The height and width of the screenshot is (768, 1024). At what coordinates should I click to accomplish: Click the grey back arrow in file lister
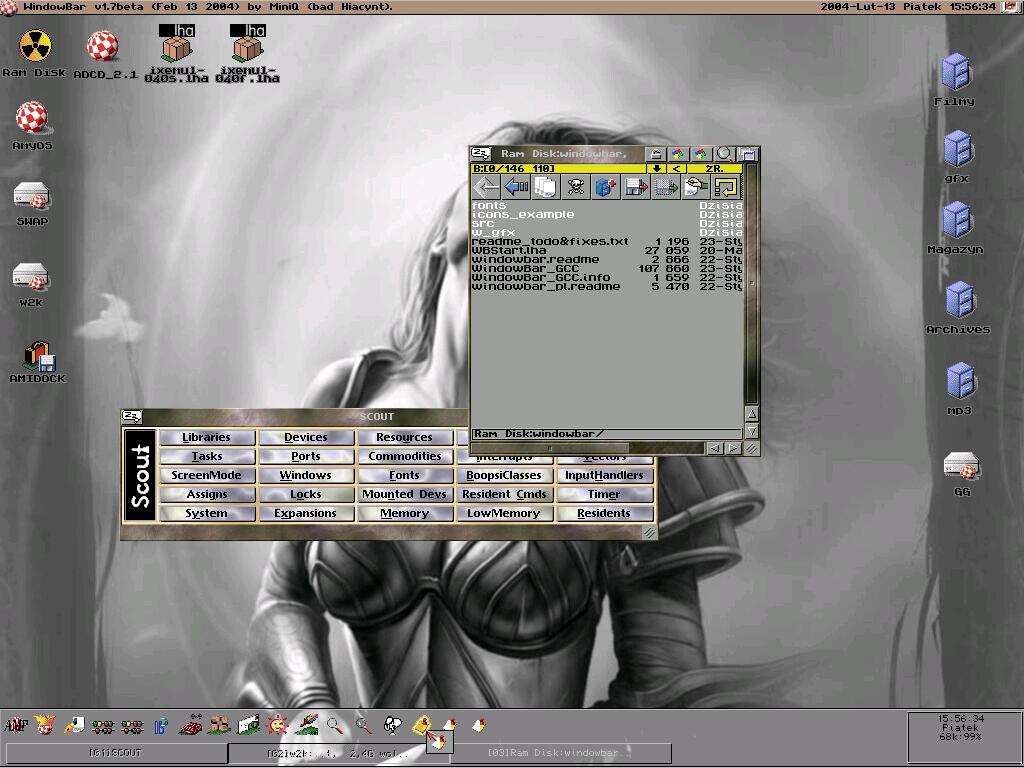click(x=486, y=187)
